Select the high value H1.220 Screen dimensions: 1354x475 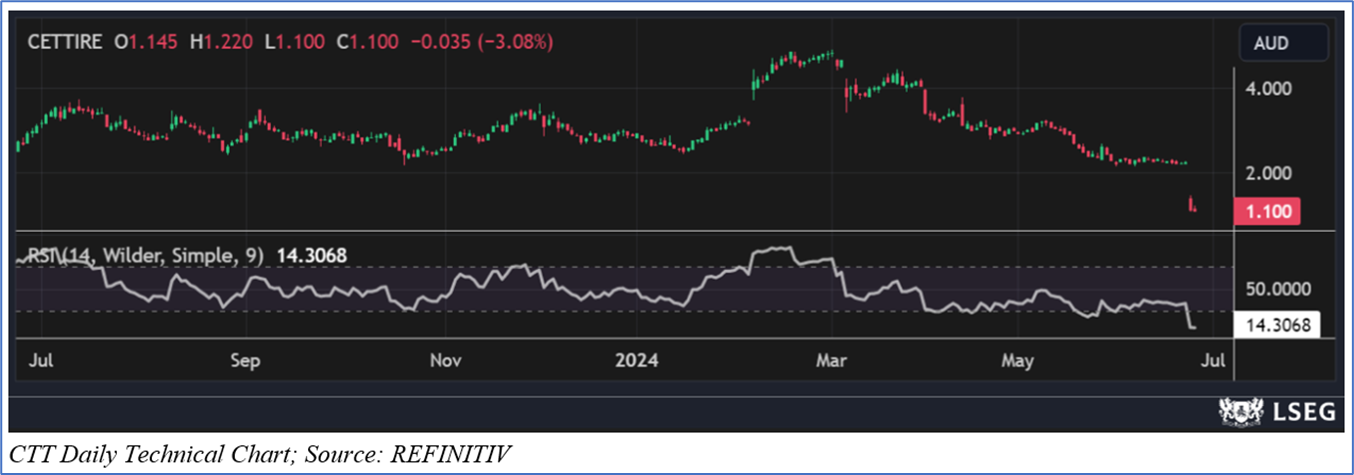point(222,42)
